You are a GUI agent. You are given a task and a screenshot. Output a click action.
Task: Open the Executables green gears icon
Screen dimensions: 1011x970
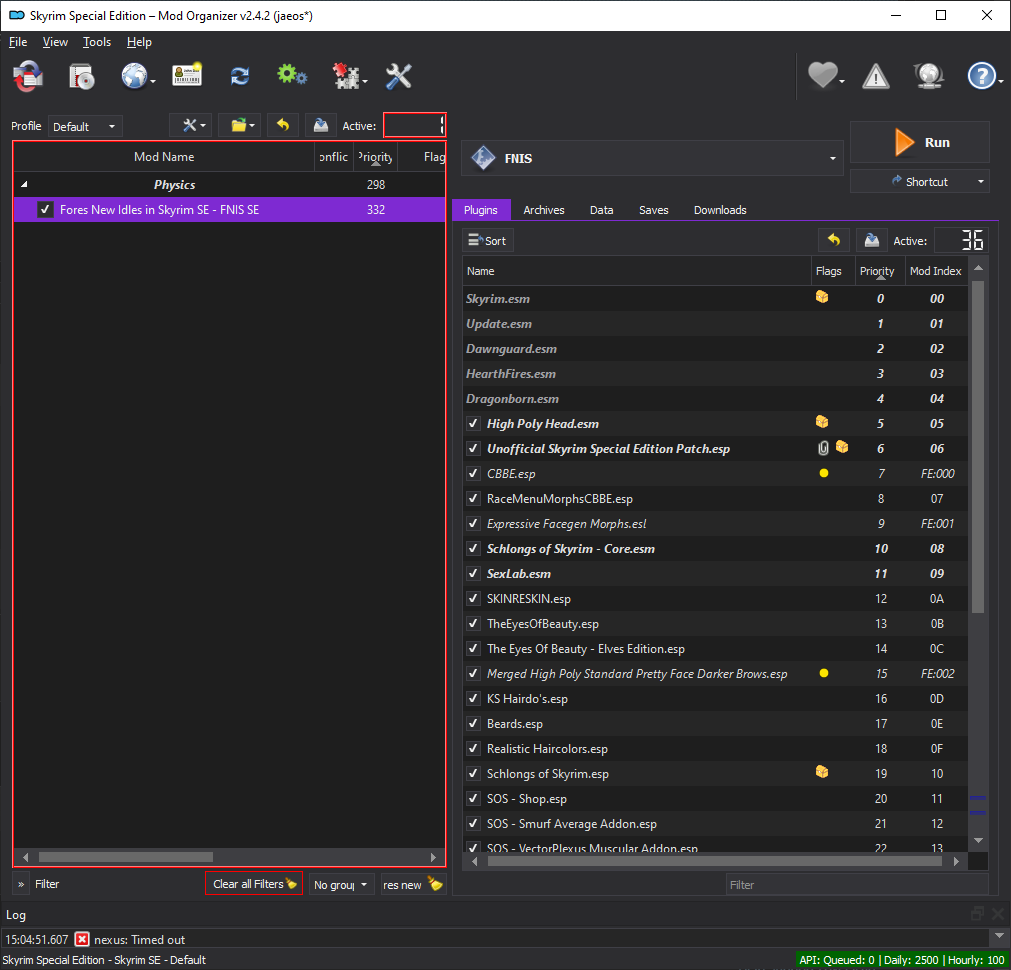tap(292, 75)
